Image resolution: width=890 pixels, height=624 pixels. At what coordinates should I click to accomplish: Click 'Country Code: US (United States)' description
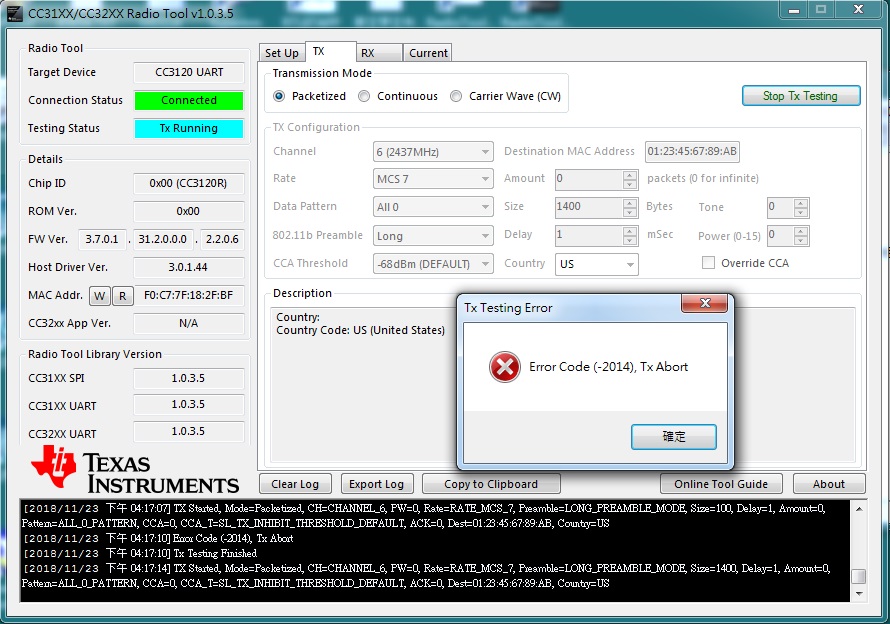point(360,330)
